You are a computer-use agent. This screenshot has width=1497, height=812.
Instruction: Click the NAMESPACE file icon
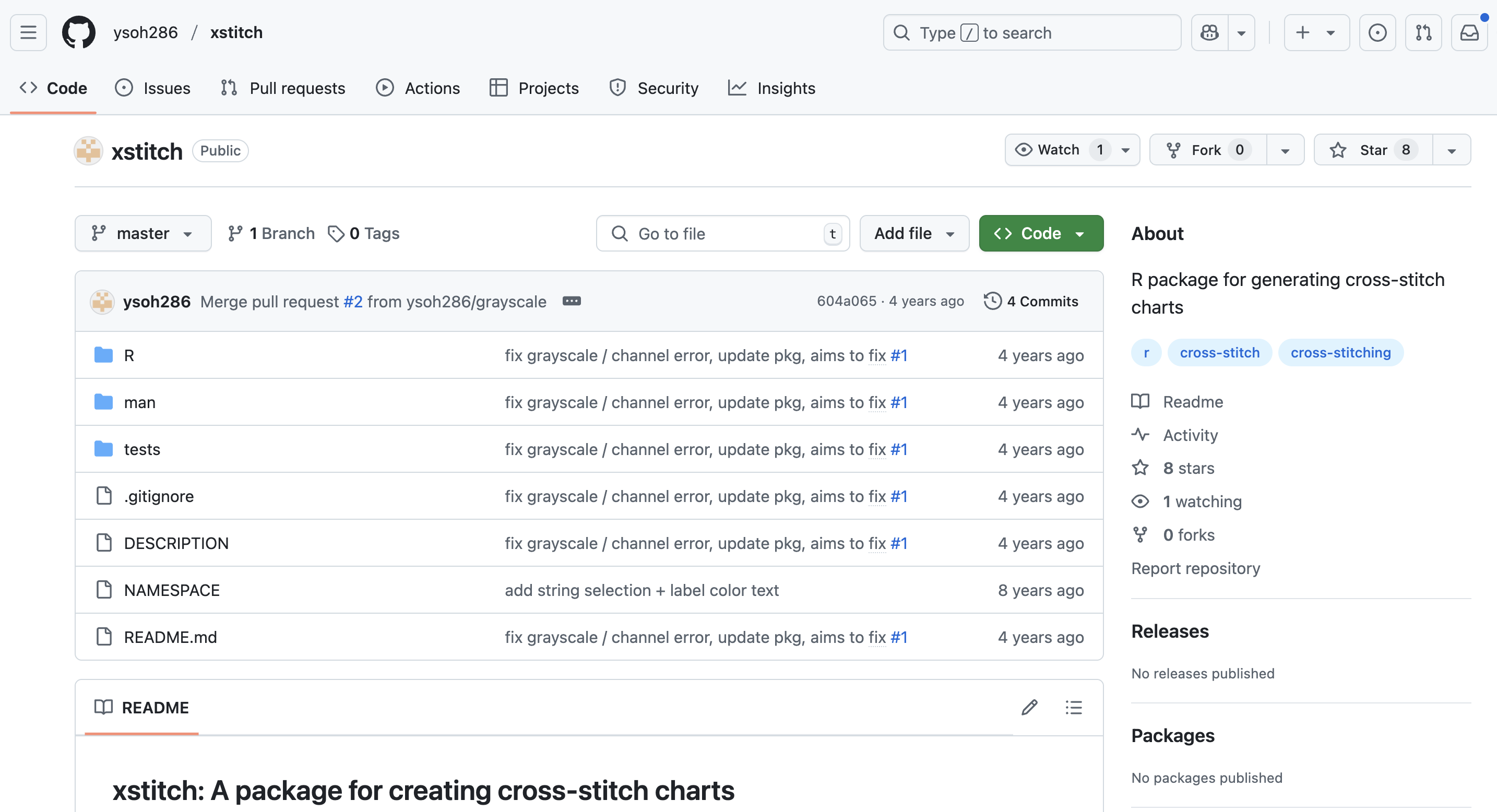(x=104, y=590)
